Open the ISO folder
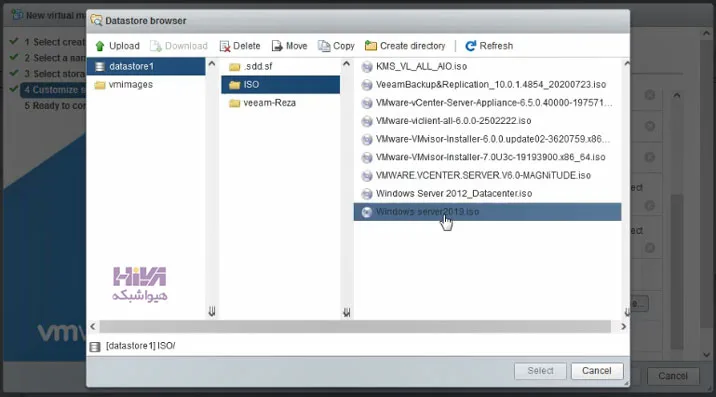The image size is (716, 397). click(x=280, y=85)
